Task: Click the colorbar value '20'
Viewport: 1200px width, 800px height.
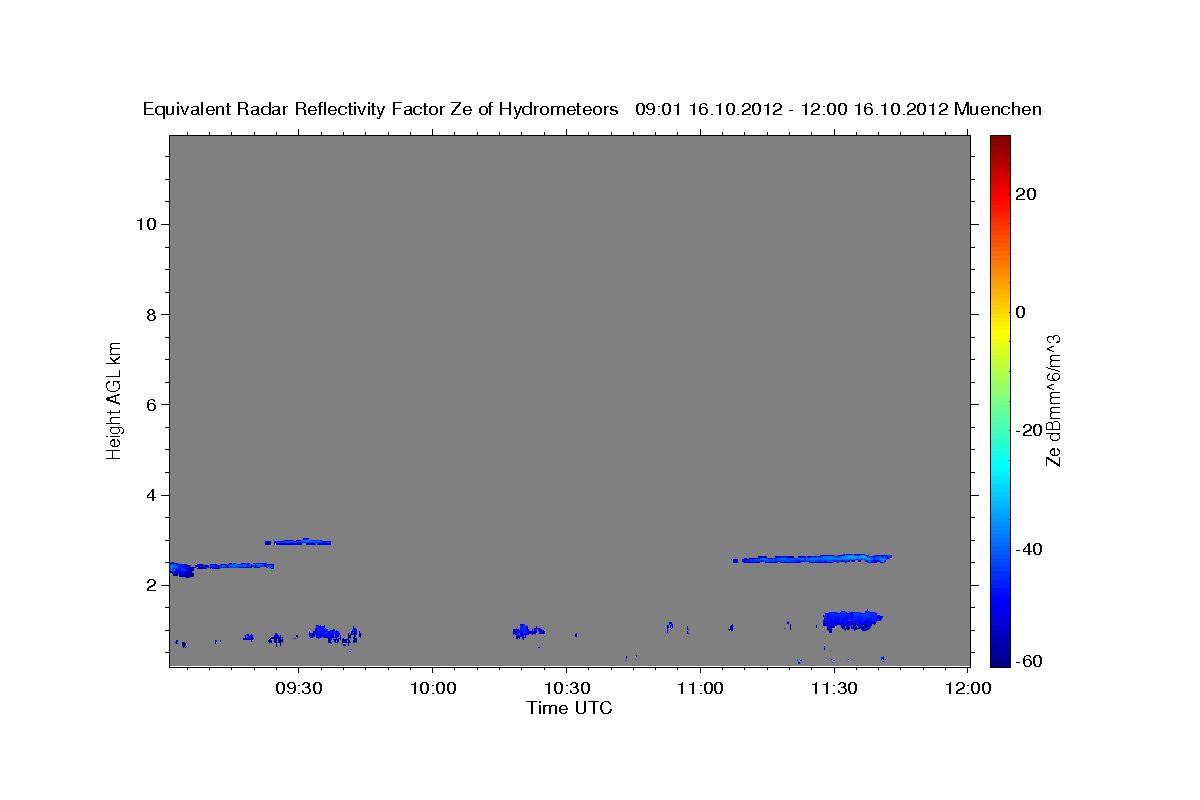Action: (1026, 194)
